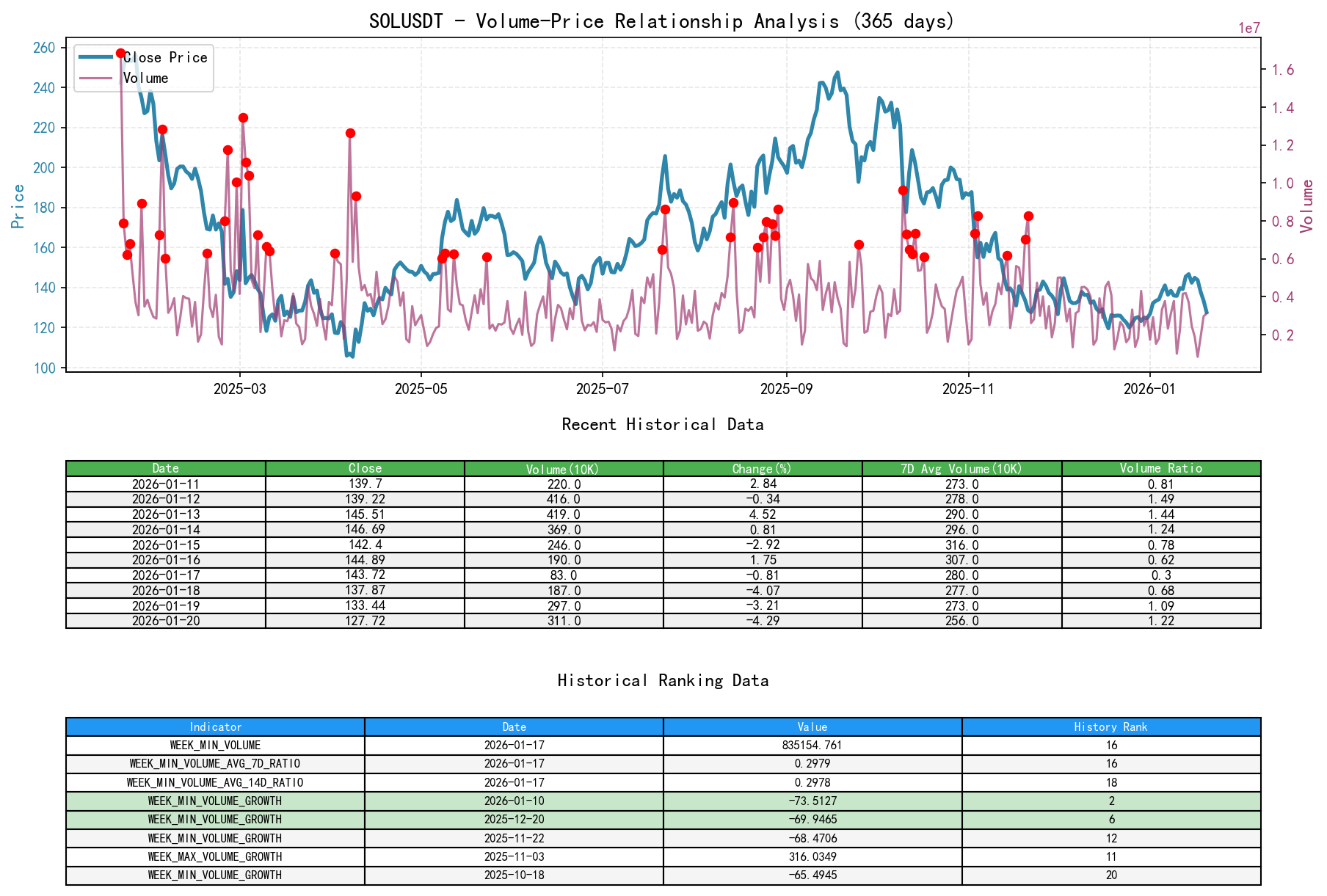Select the Historical Ranking Data section title
This screenshot has height=896, width=1327.
point(663,680)
